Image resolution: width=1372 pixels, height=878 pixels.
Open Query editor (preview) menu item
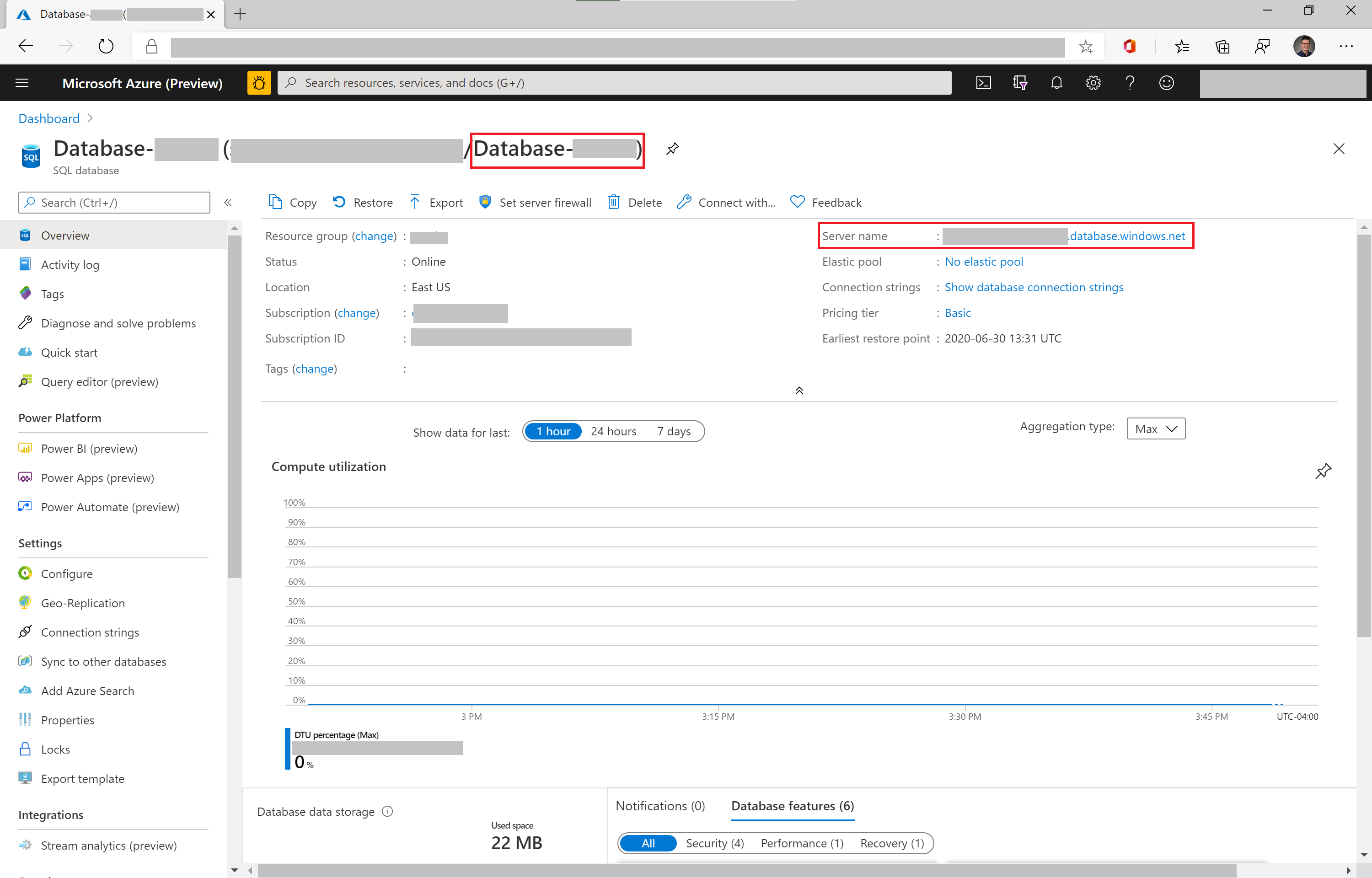100,382
